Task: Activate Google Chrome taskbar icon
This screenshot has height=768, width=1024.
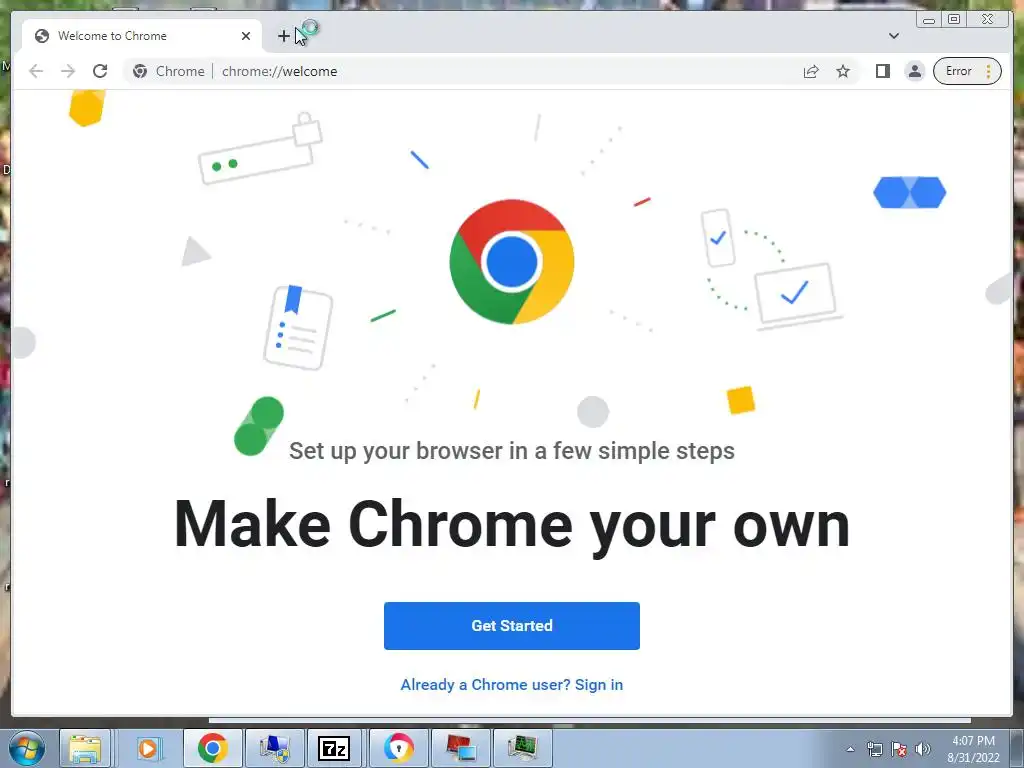Action: (x=212, y=748)
